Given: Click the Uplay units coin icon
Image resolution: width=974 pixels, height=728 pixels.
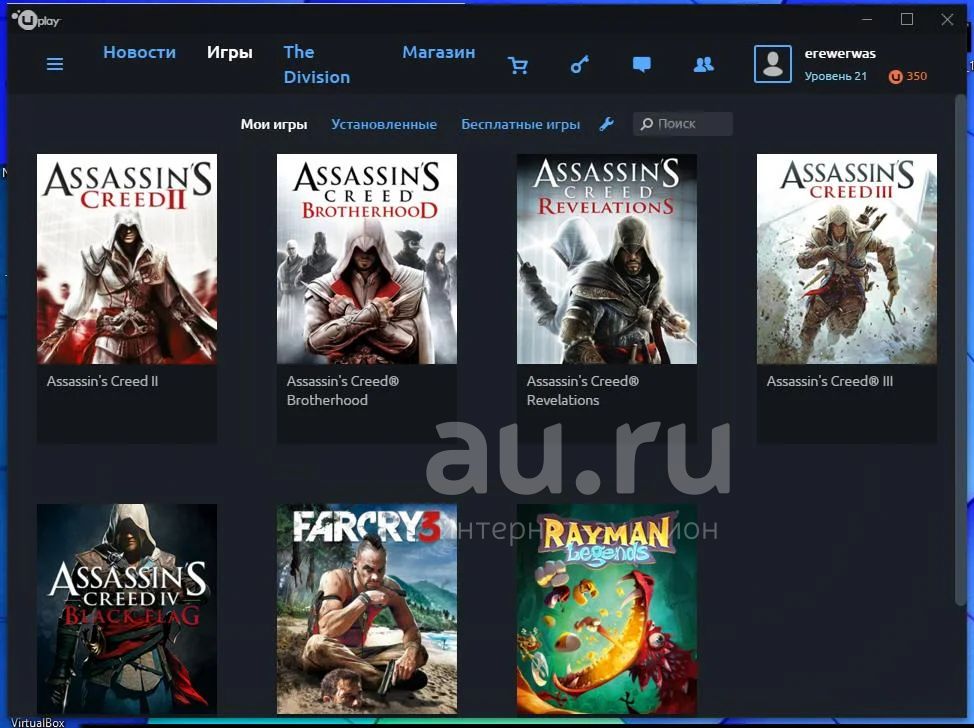Looking at the screenshot, I should (x=895, y=76).
